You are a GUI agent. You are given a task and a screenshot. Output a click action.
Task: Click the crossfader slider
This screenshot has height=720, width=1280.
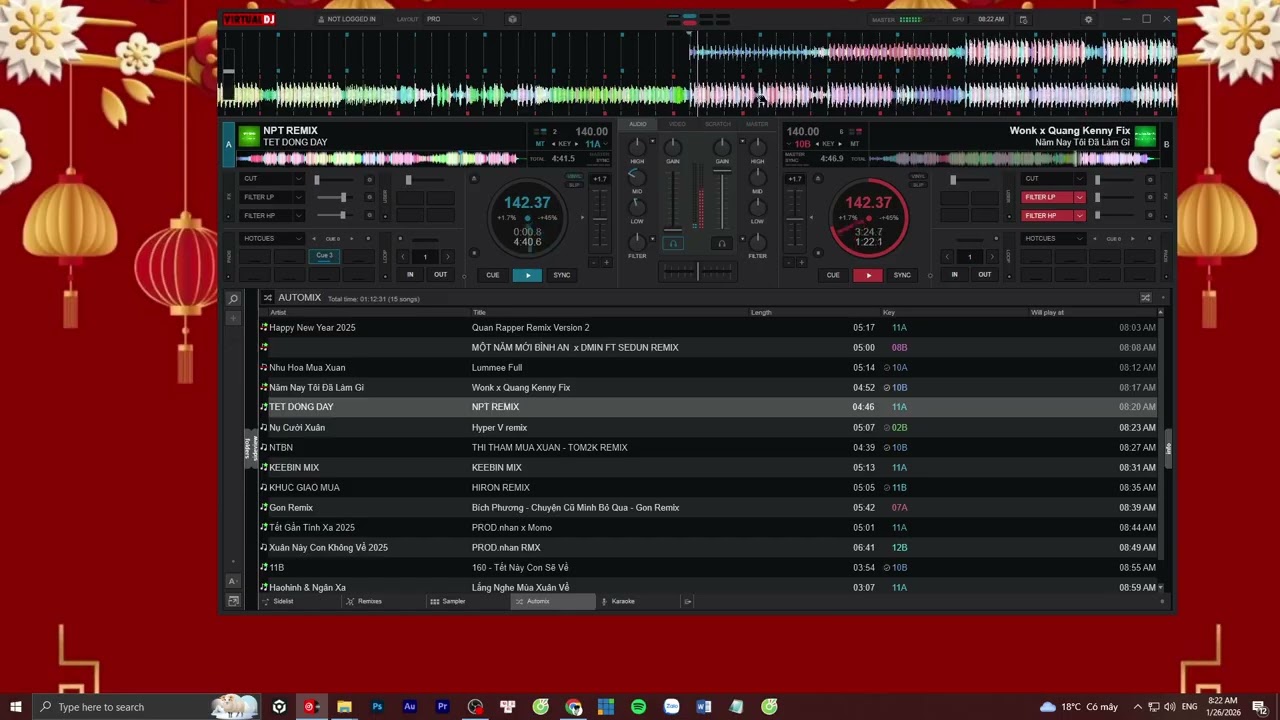(x=697, y=271)
